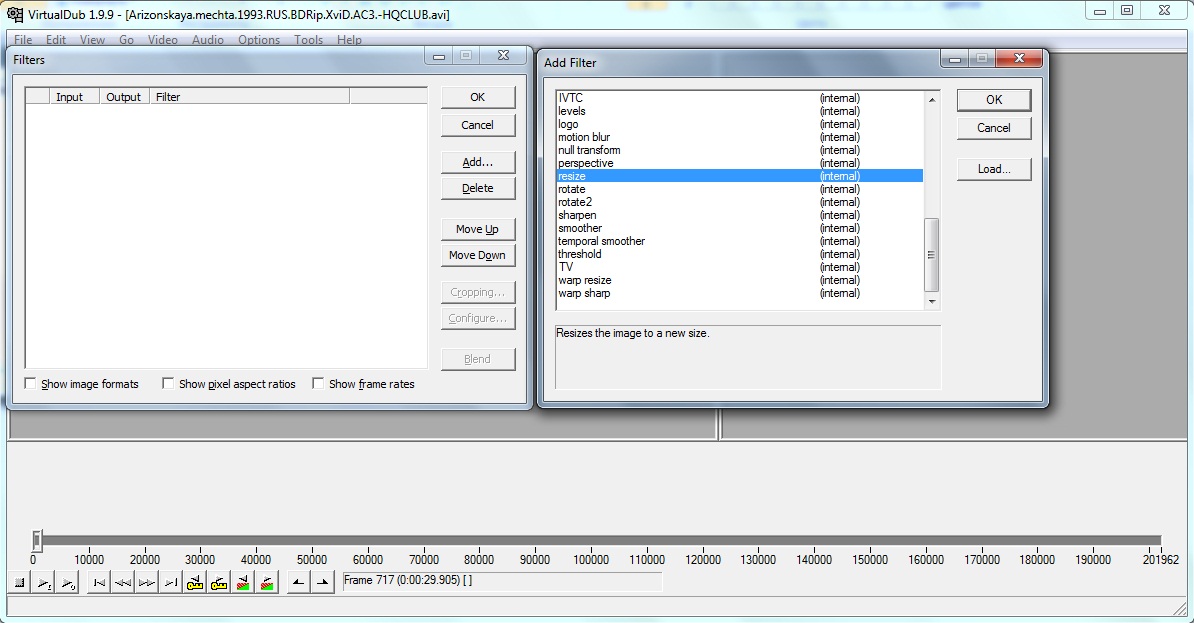This screenshot has height=623, width=1194.
Task: Start output playback from the toolbar
Action: (x=68, y=583)
